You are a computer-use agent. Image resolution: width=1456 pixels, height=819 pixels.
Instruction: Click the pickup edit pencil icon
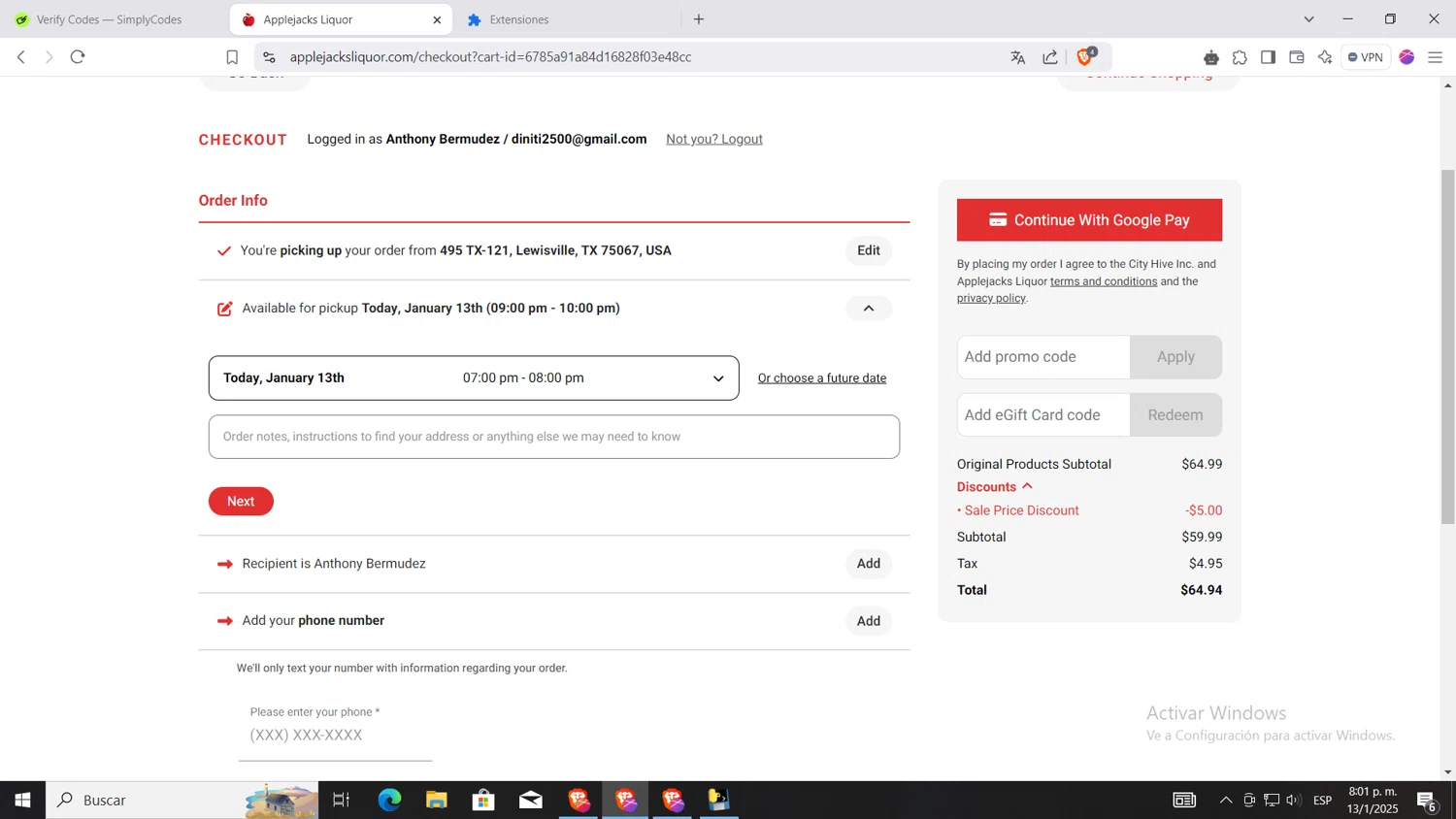(224, 309)
